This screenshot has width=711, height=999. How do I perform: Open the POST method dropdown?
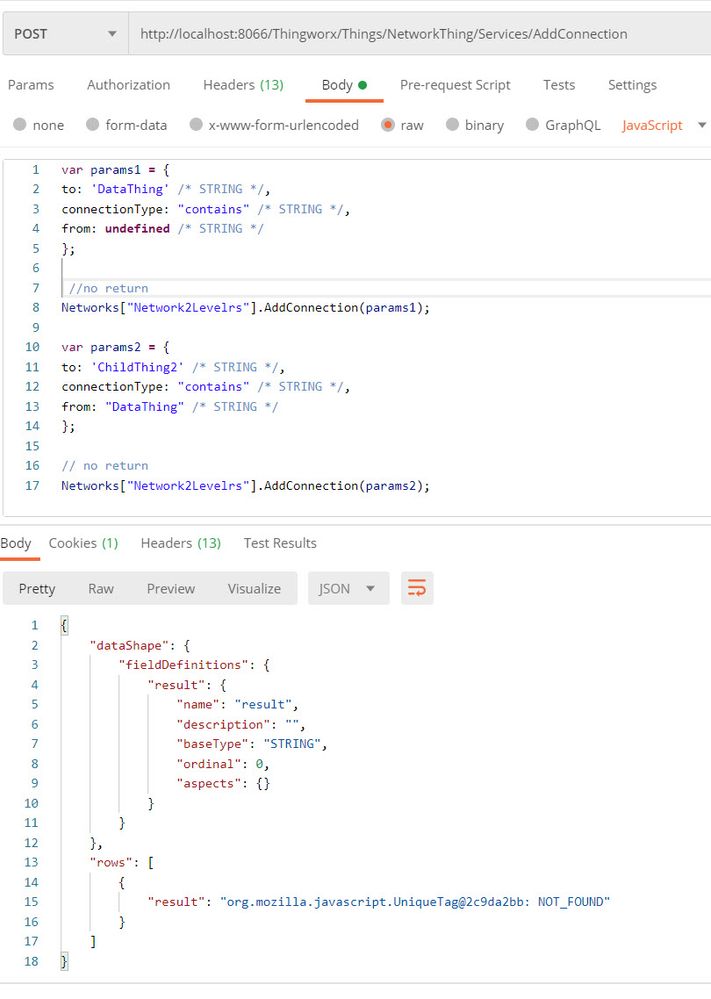[64, 34]
